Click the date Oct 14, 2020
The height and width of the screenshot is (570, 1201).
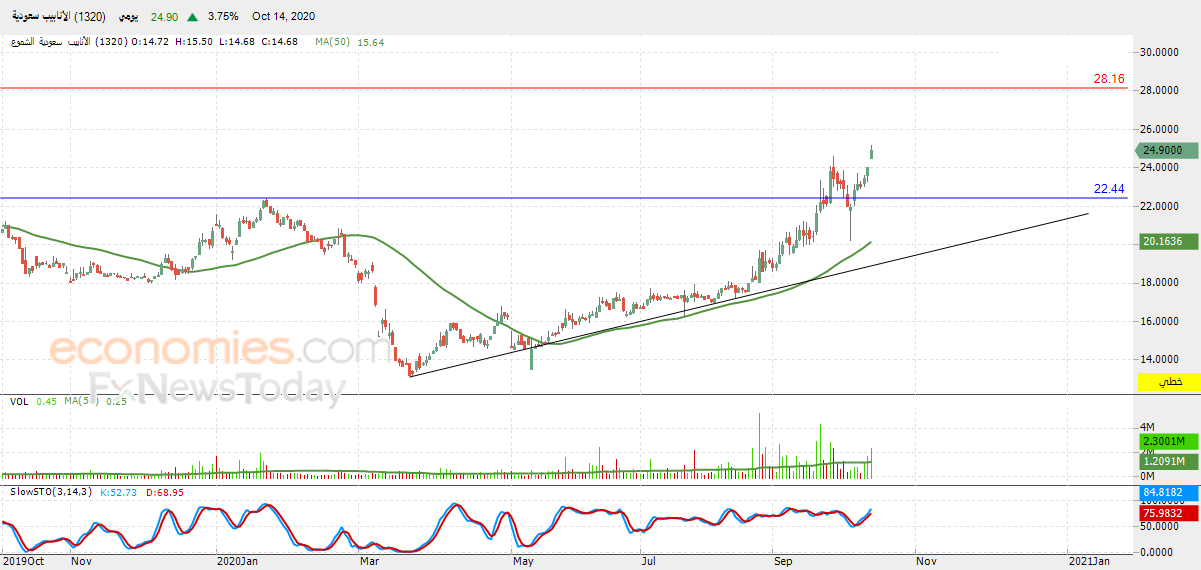[285, 16]
